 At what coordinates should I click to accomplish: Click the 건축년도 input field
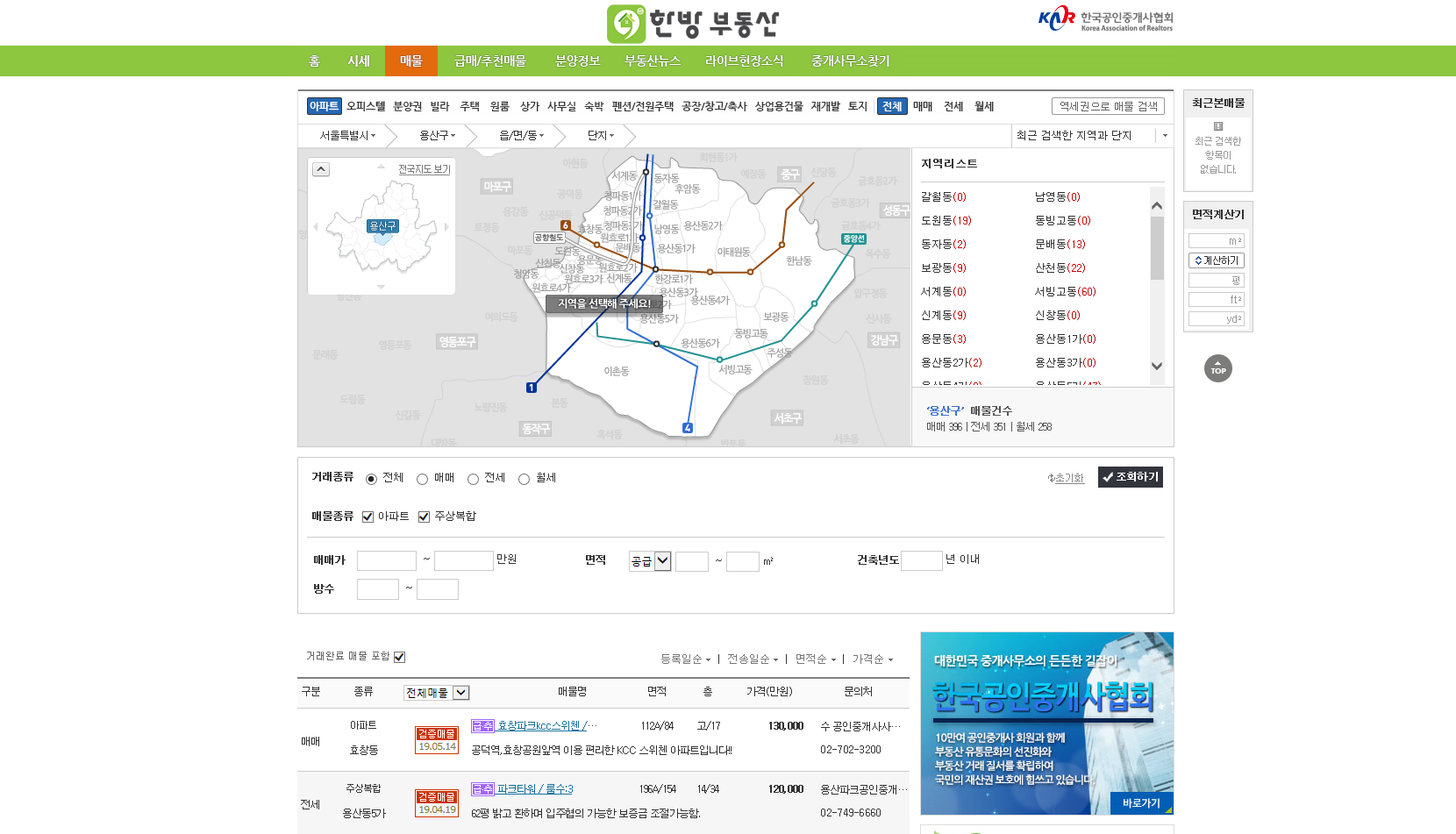click(x=922, y=561)
